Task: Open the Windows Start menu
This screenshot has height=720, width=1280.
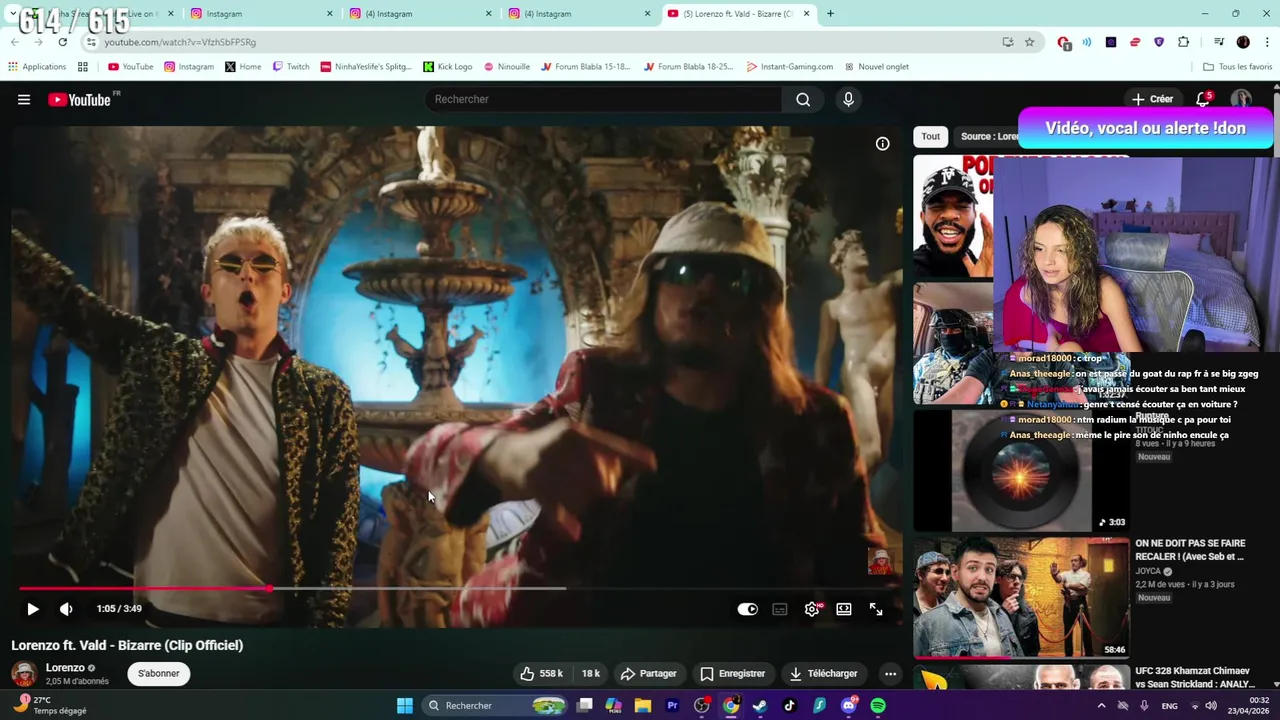Action: pyautogui.click(x=404, y=705)
